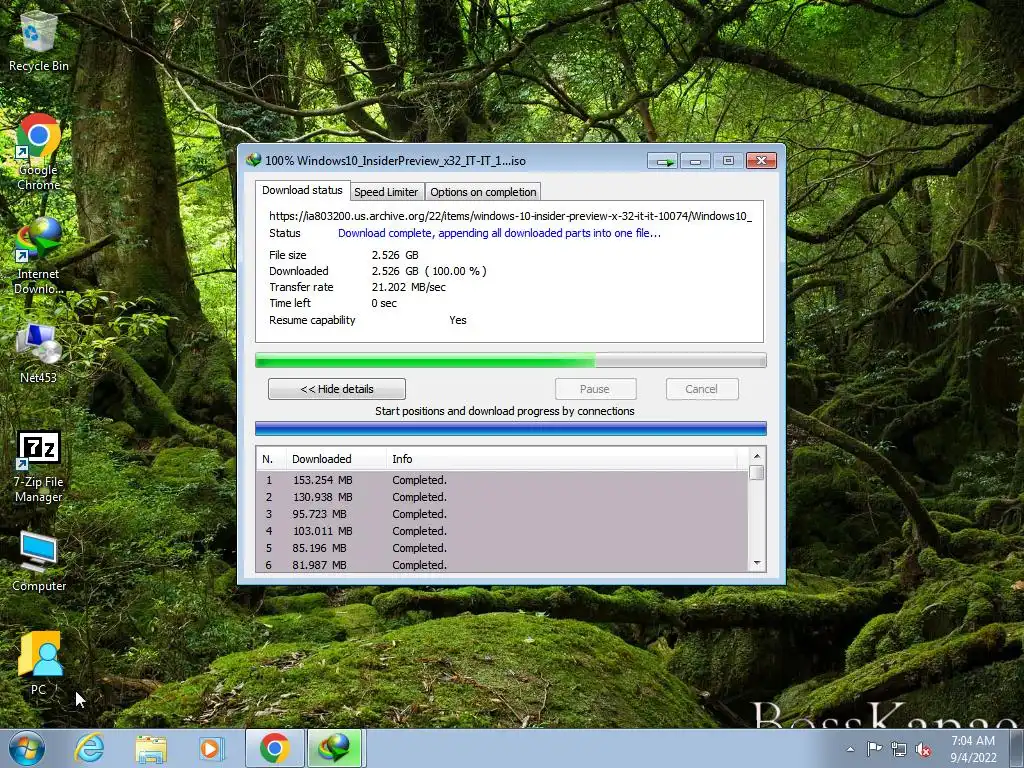Screen dimensions: 1024x768
Task: Click the Time left 0 sec value
Action: coord(384,303)
